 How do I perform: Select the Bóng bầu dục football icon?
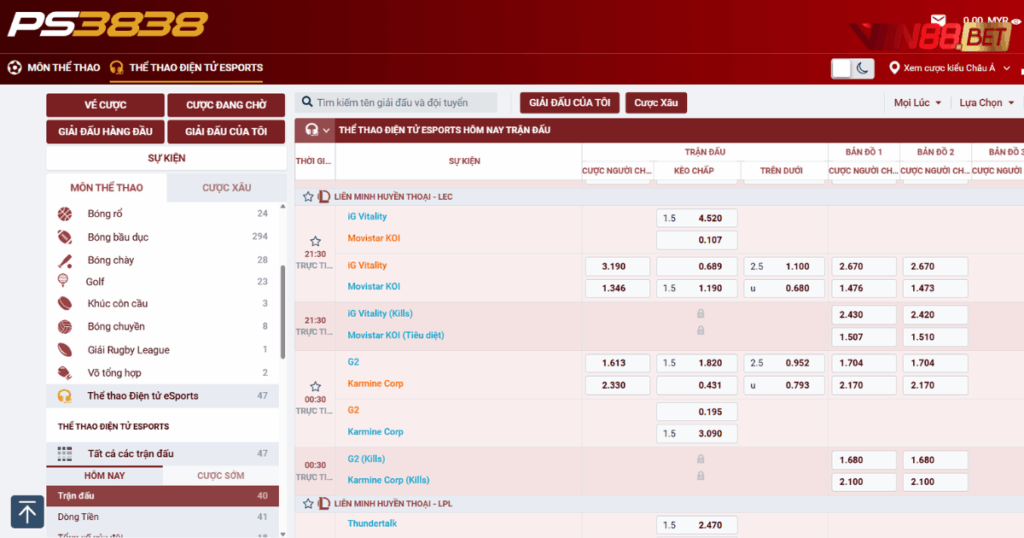click(65, 237)
